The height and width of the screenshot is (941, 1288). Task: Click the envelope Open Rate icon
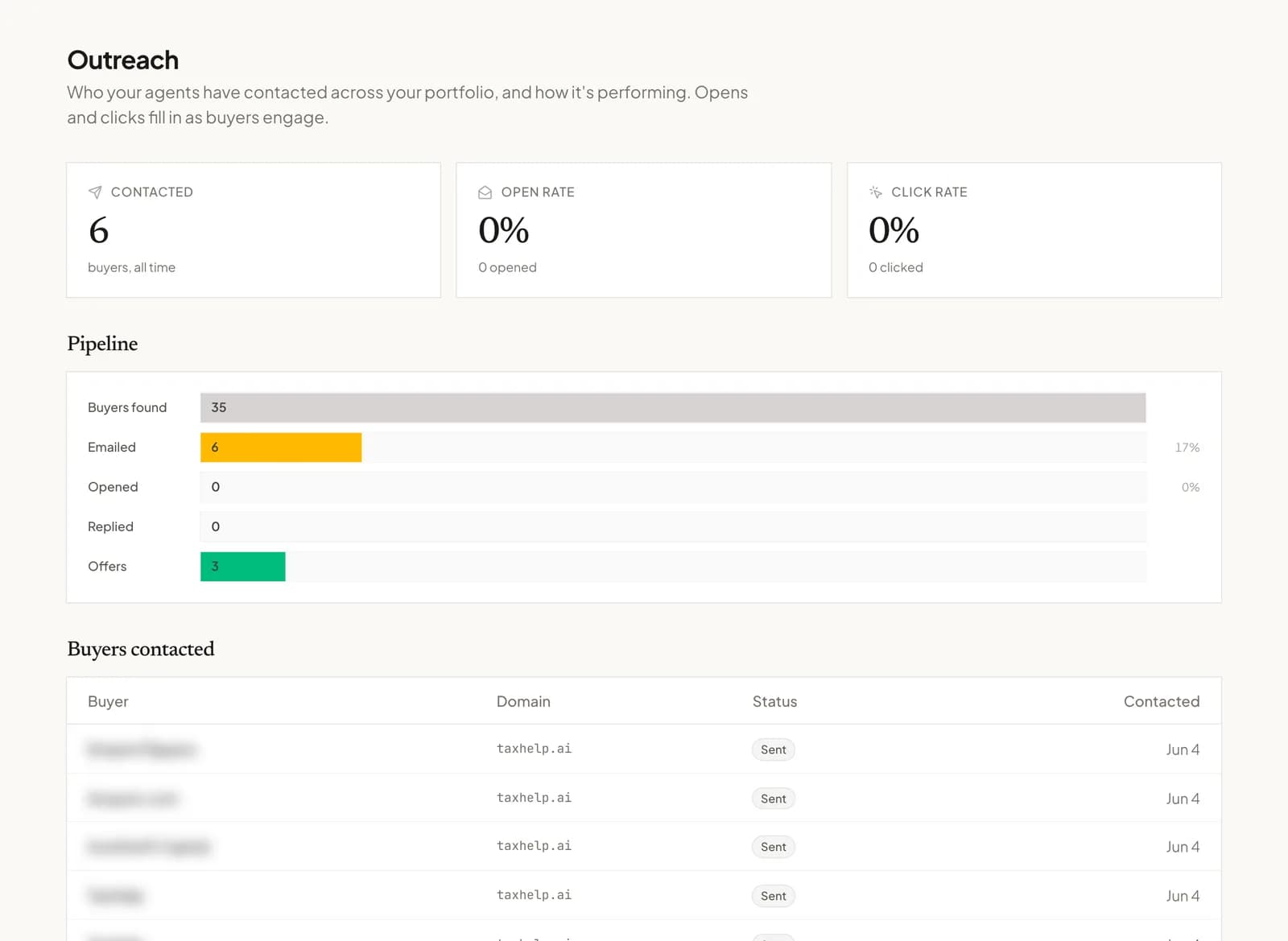click(x=485, y=192)
